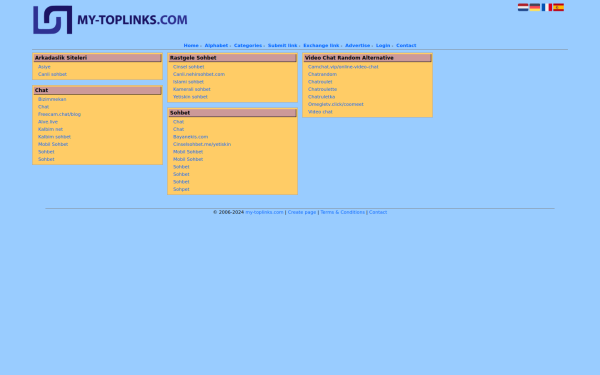Visit the Bizimmekan link
This screenshot has width=600, height=375.
[x=52, y=99]
